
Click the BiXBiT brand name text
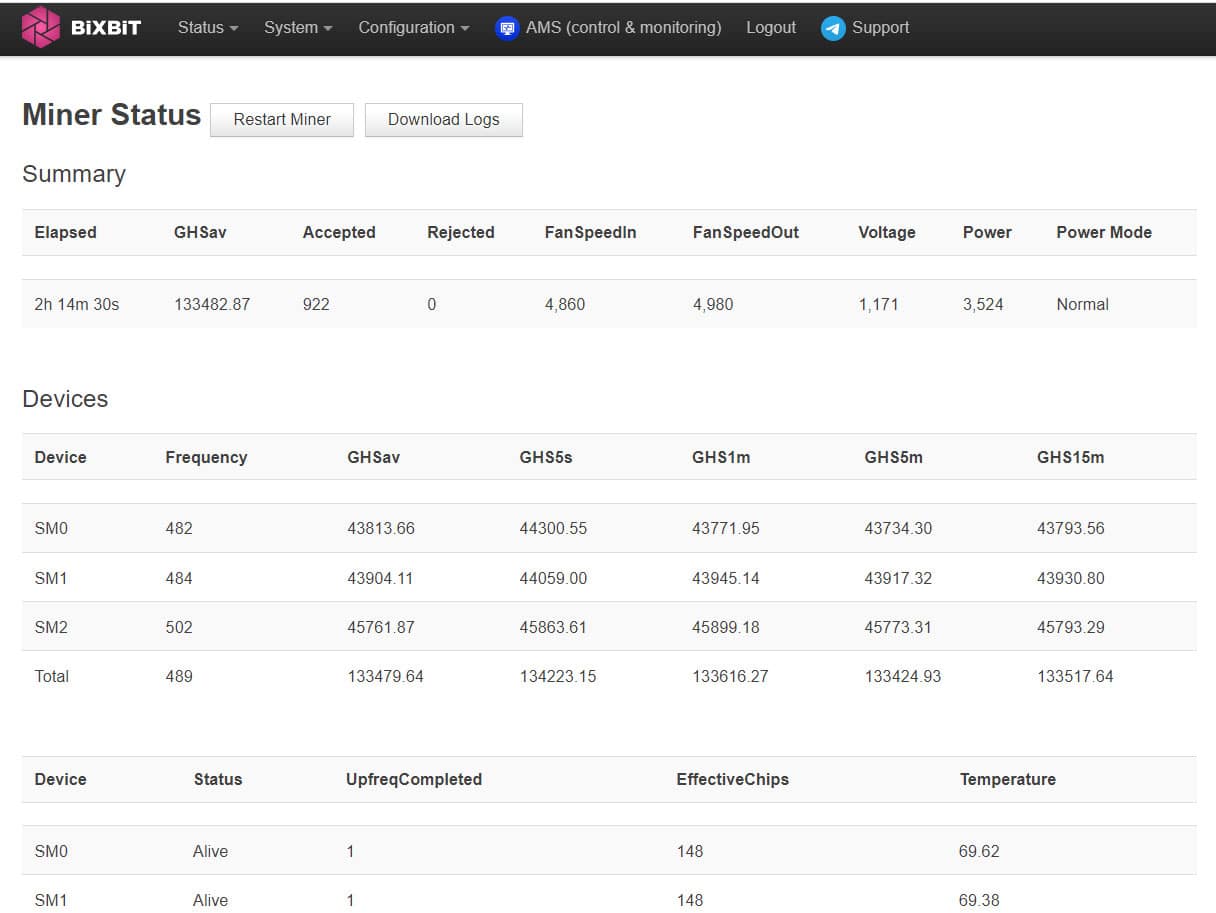point(106,28)
